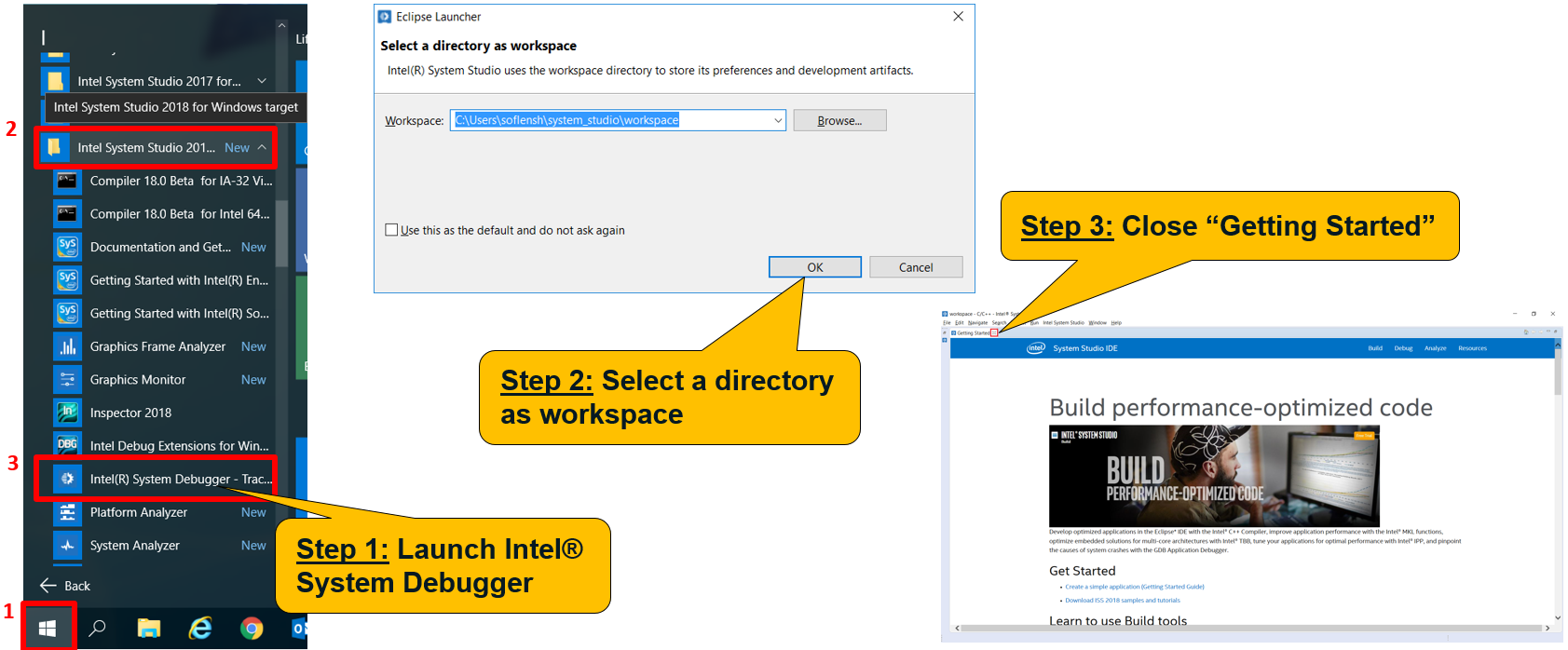Collapse the Intel System Studio 201... folder chevron
The height and width of the screenshot is (650, 1568).
pyautogui.click(x=262, y=147)
